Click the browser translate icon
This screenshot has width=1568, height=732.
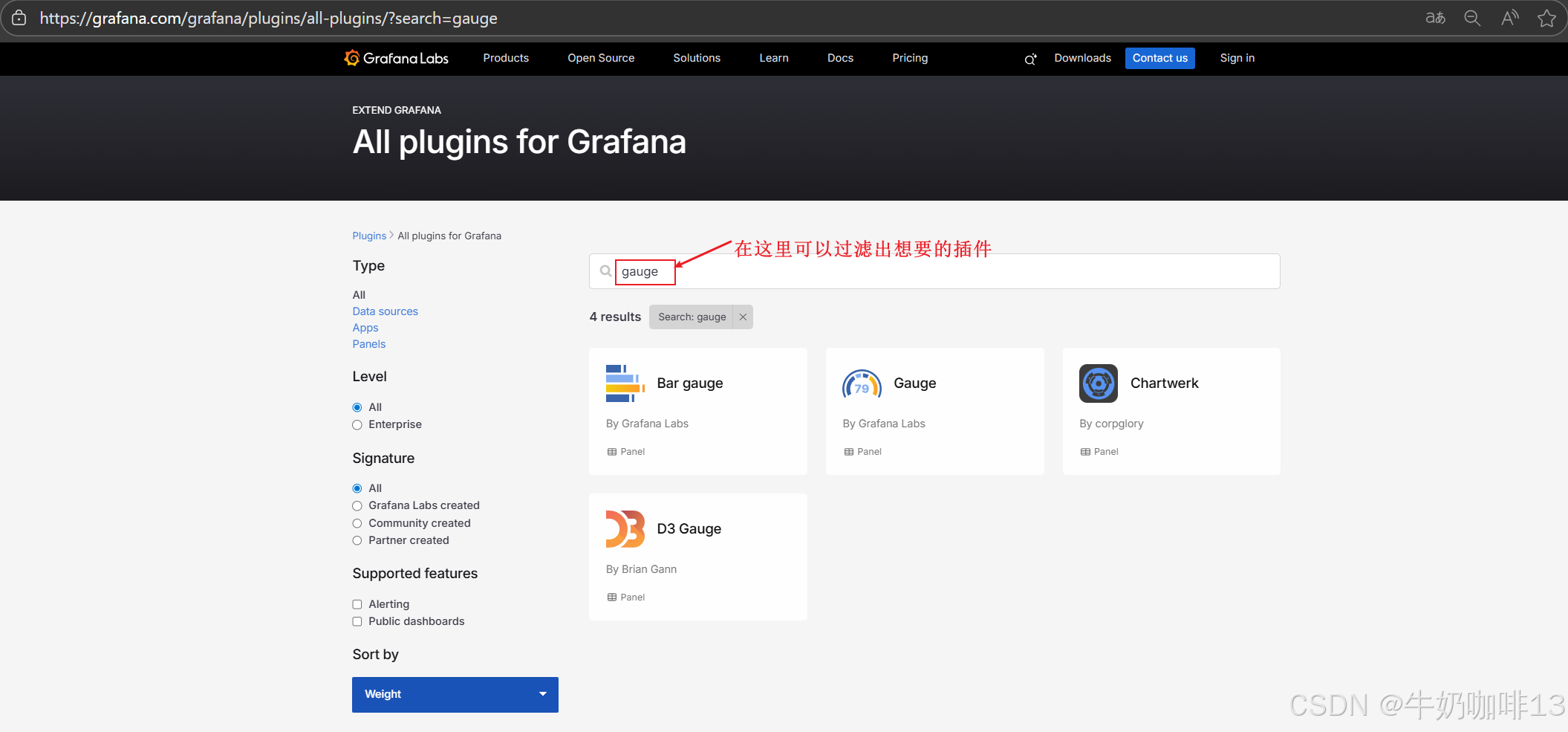click(1435, 18)
